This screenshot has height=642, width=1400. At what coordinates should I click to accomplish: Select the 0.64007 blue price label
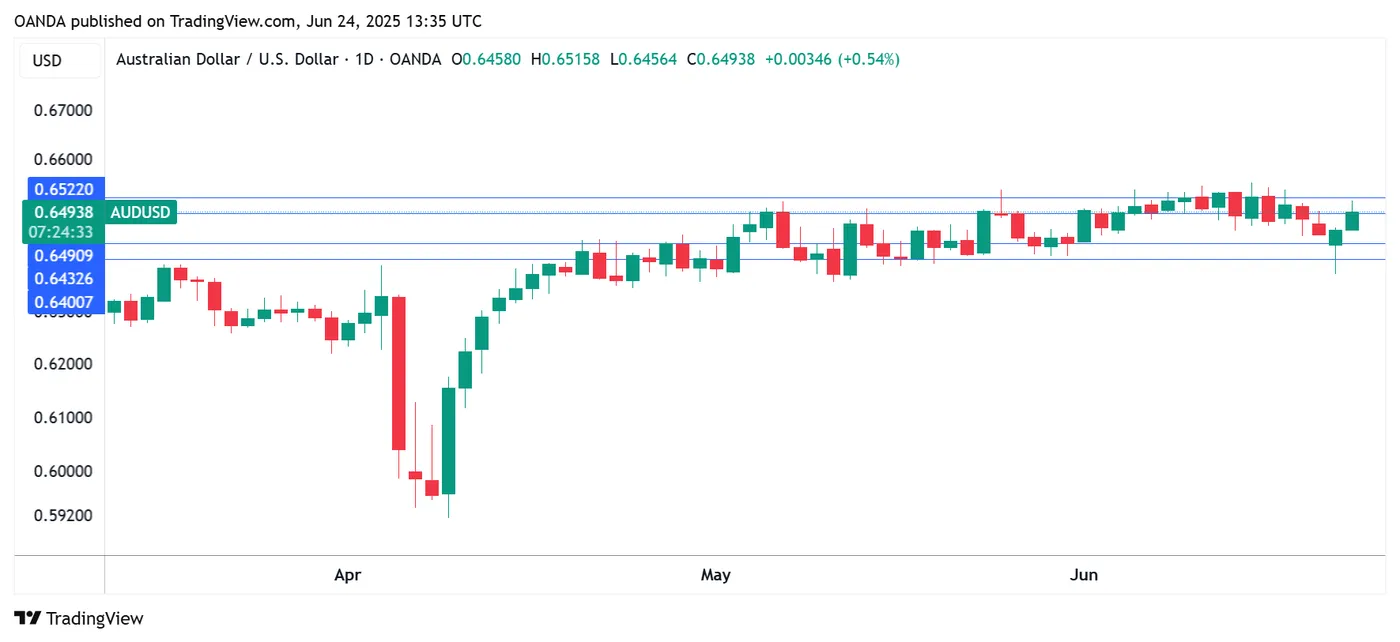[64, 302]
